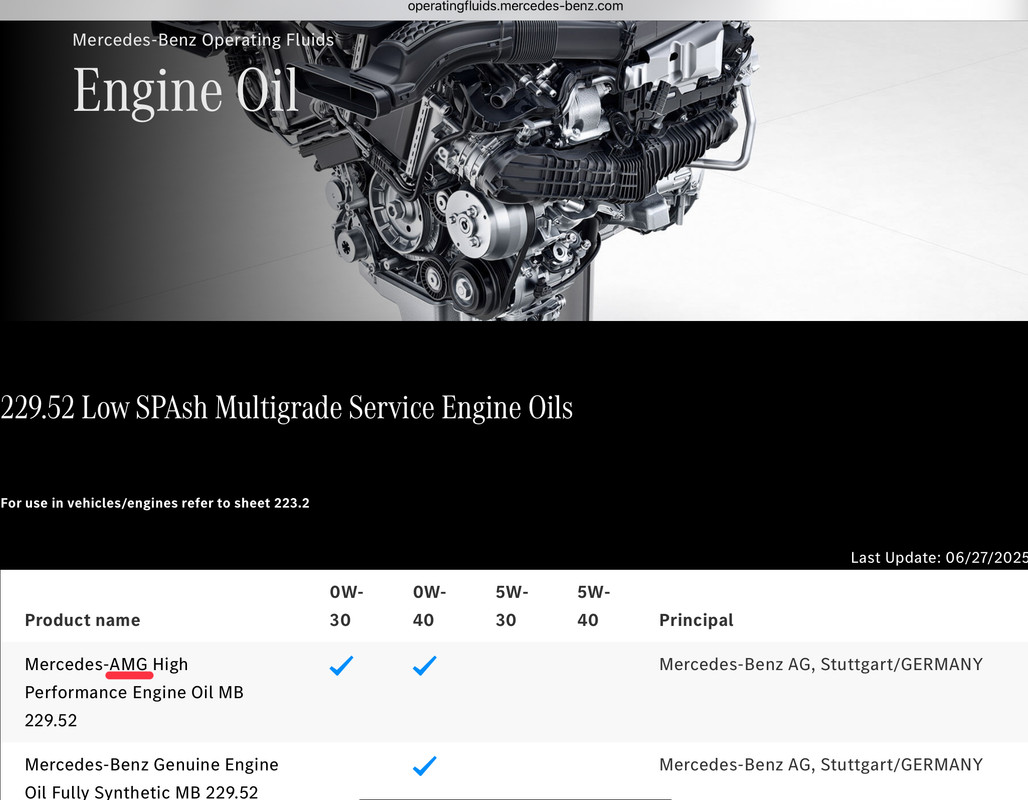Click the 0W-40 checkmark in the Genuine Engine Oil row
Screen dimensions: 1028x800
click(425, 765)
